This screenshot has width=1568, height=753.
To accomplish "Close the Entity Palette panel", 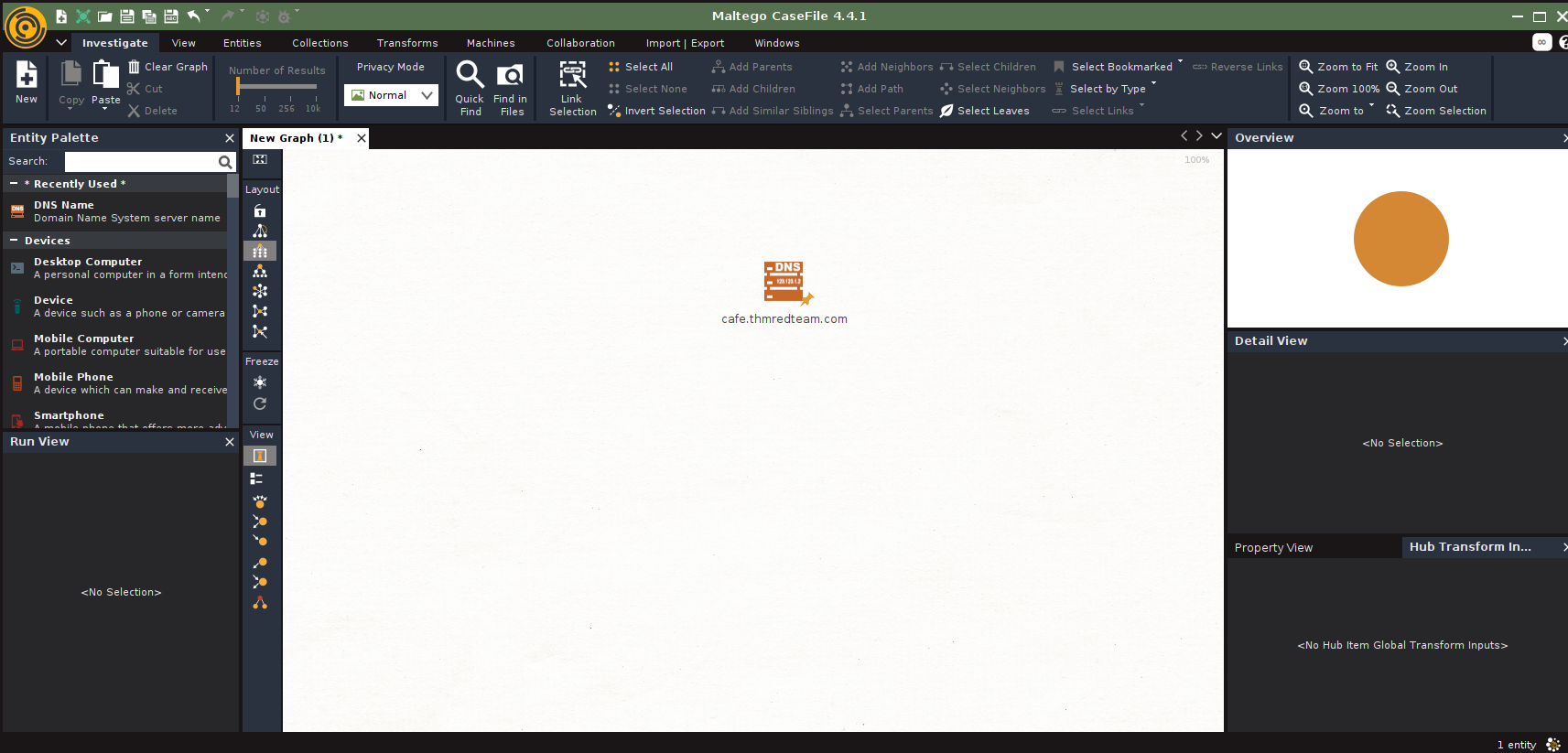I will [x=230, y=138].
